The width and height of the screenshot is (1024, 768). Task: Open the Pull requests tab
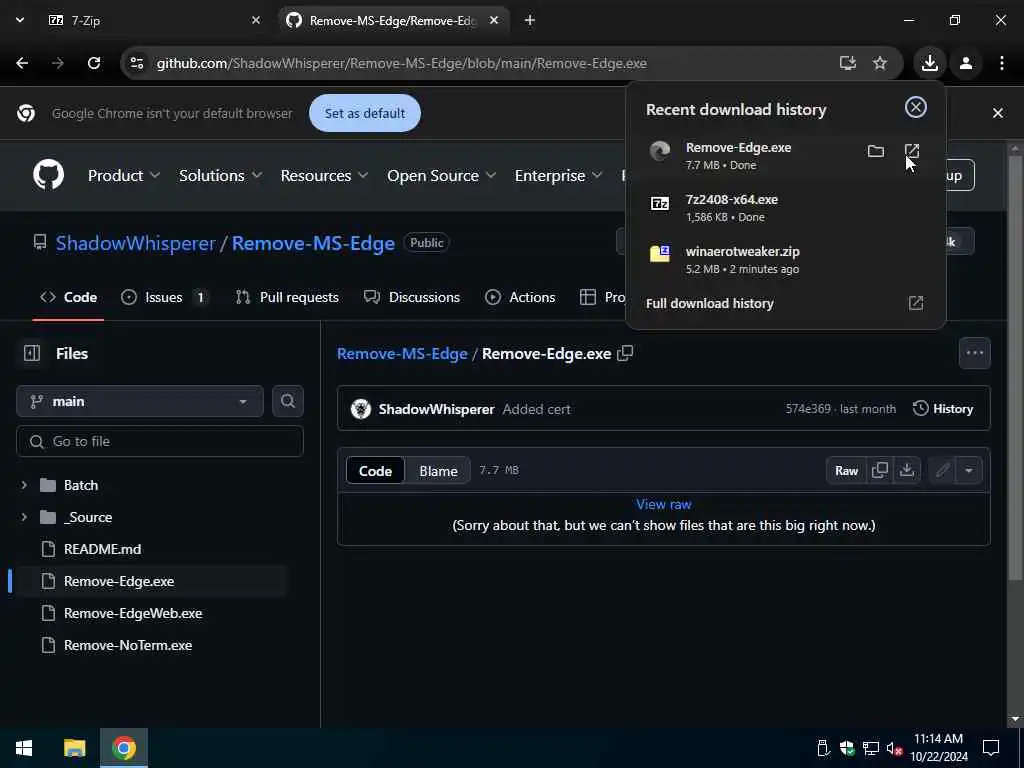[x=287, y=297]
